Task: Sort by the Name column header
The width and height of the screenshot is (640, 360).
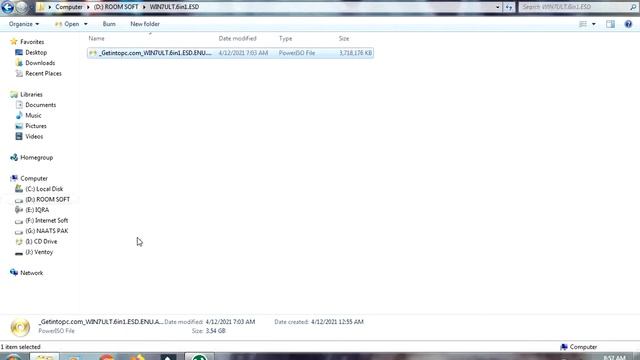Action: [x=97, y=38]
